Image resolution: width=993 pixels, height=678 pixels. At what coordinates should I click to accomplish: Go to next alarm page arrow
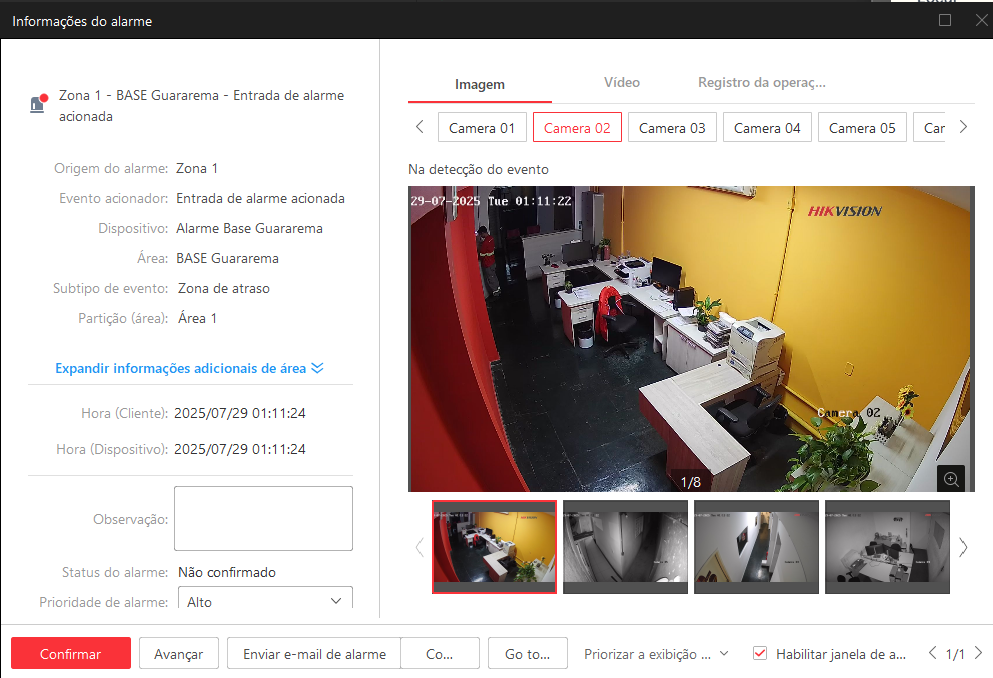pyautogui.click(x=978, y=653)
